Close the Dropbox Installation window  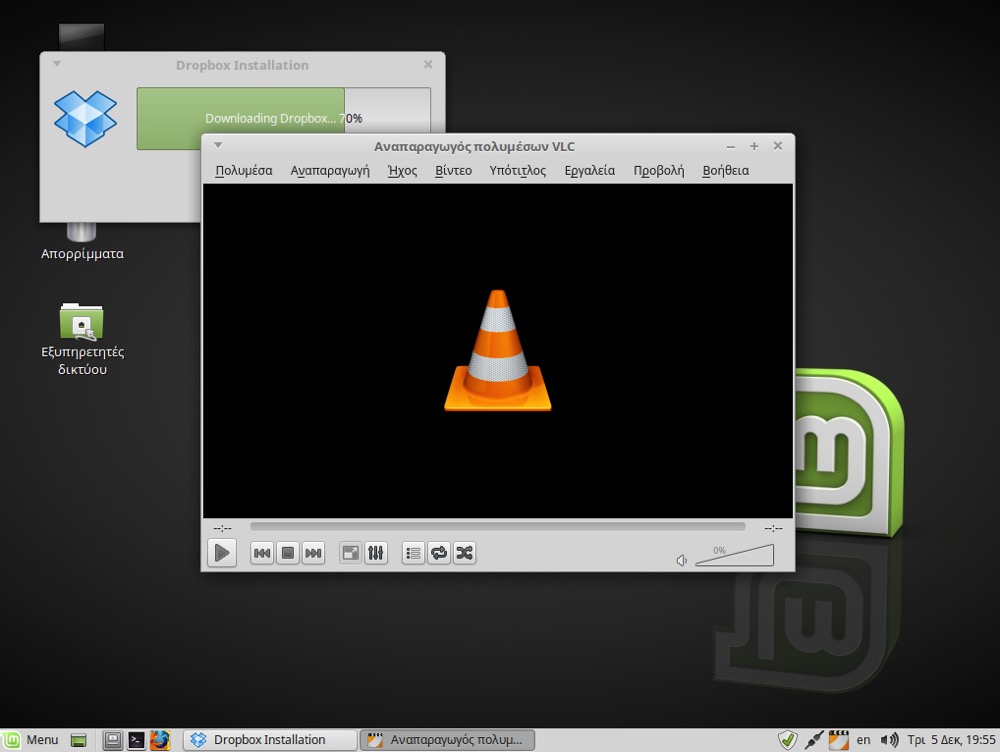click(428, 64)
